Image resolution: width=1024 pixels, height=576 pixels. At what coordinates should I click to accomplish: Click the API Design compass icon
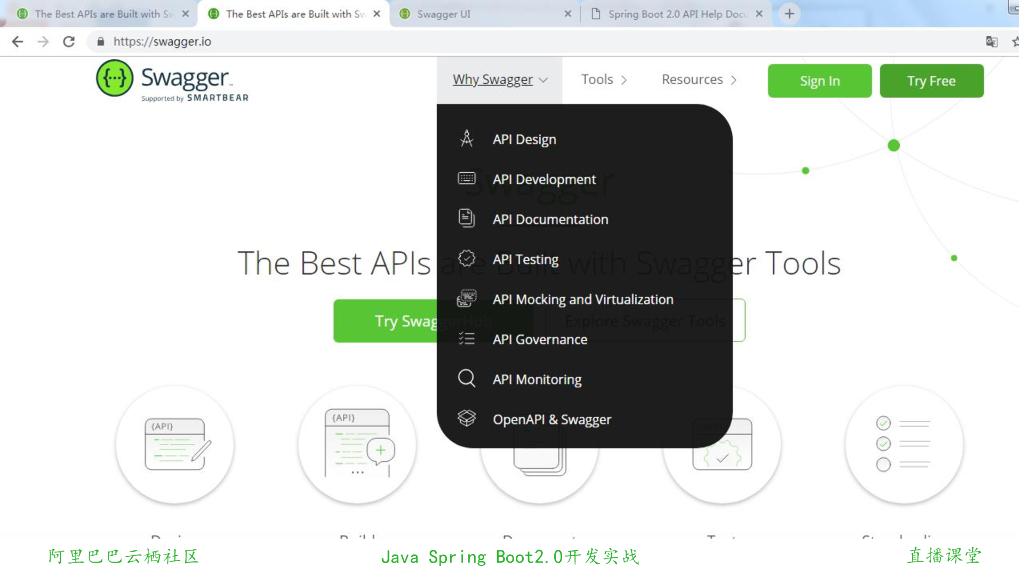[466, 138]
